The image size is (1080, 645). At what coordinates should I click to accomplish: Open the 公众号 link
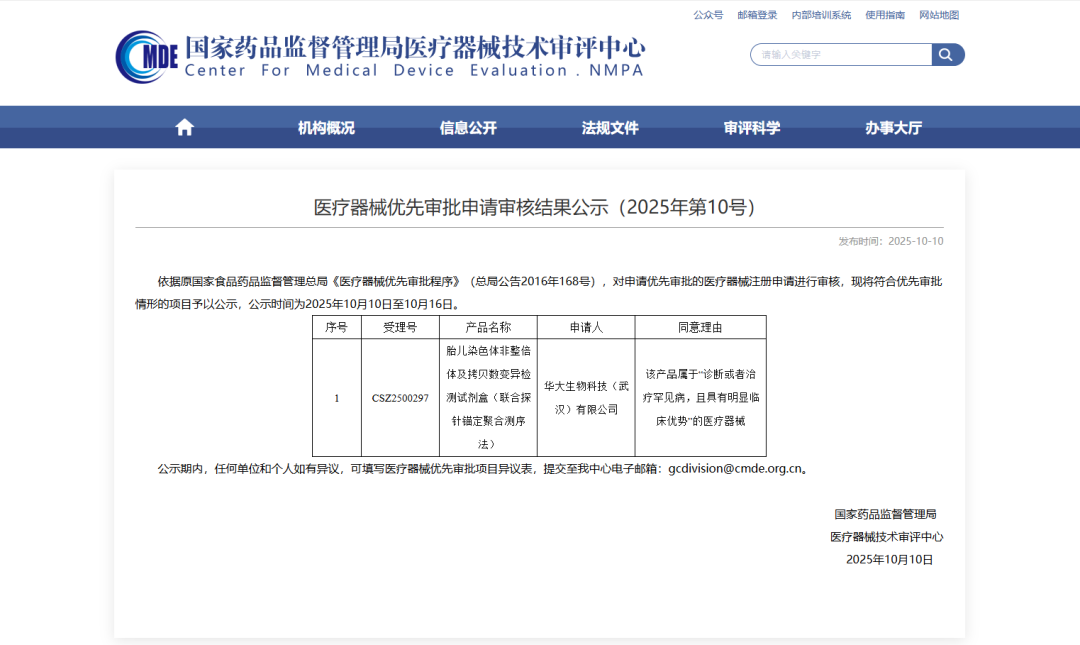(708, 15)
